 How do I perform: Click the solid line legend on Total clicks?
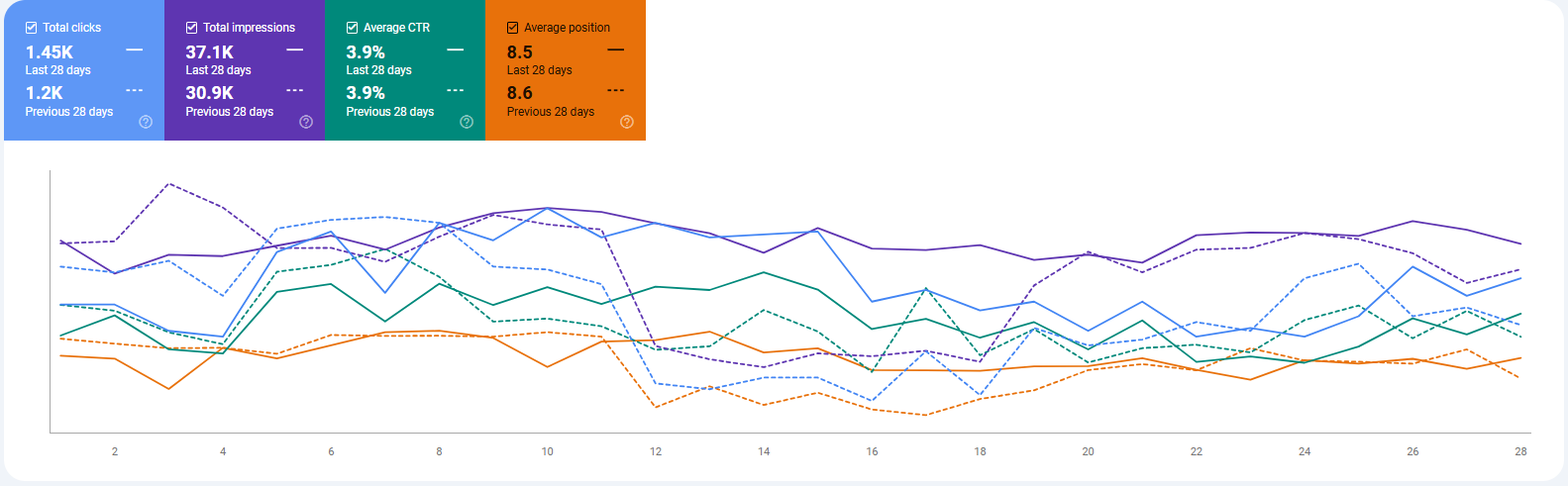(x=135, y=49)
